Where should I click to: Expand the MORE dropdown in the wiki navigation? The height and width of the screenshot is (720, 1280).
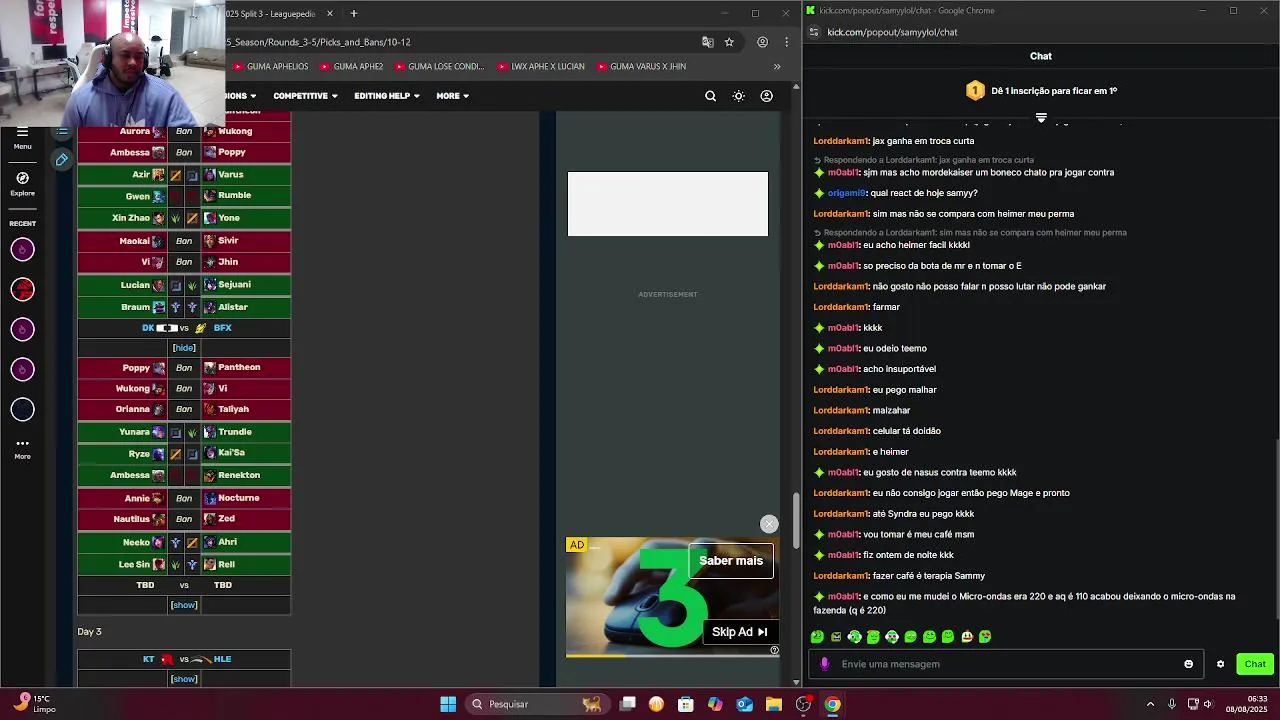(x=453, y=96)
